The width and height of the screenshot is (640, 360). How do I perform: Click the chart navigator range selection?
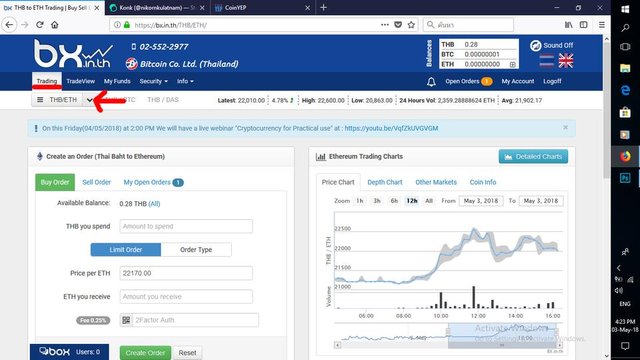click(502, 336)
